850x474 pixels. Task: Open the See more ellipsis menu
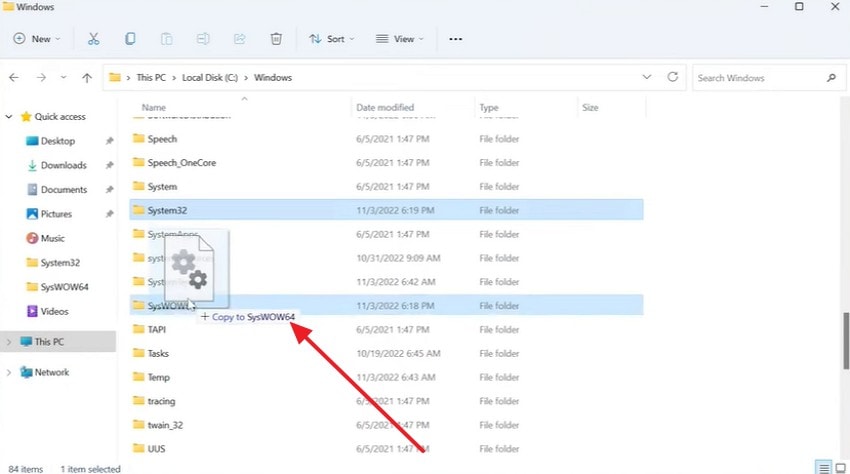[455, 39]
